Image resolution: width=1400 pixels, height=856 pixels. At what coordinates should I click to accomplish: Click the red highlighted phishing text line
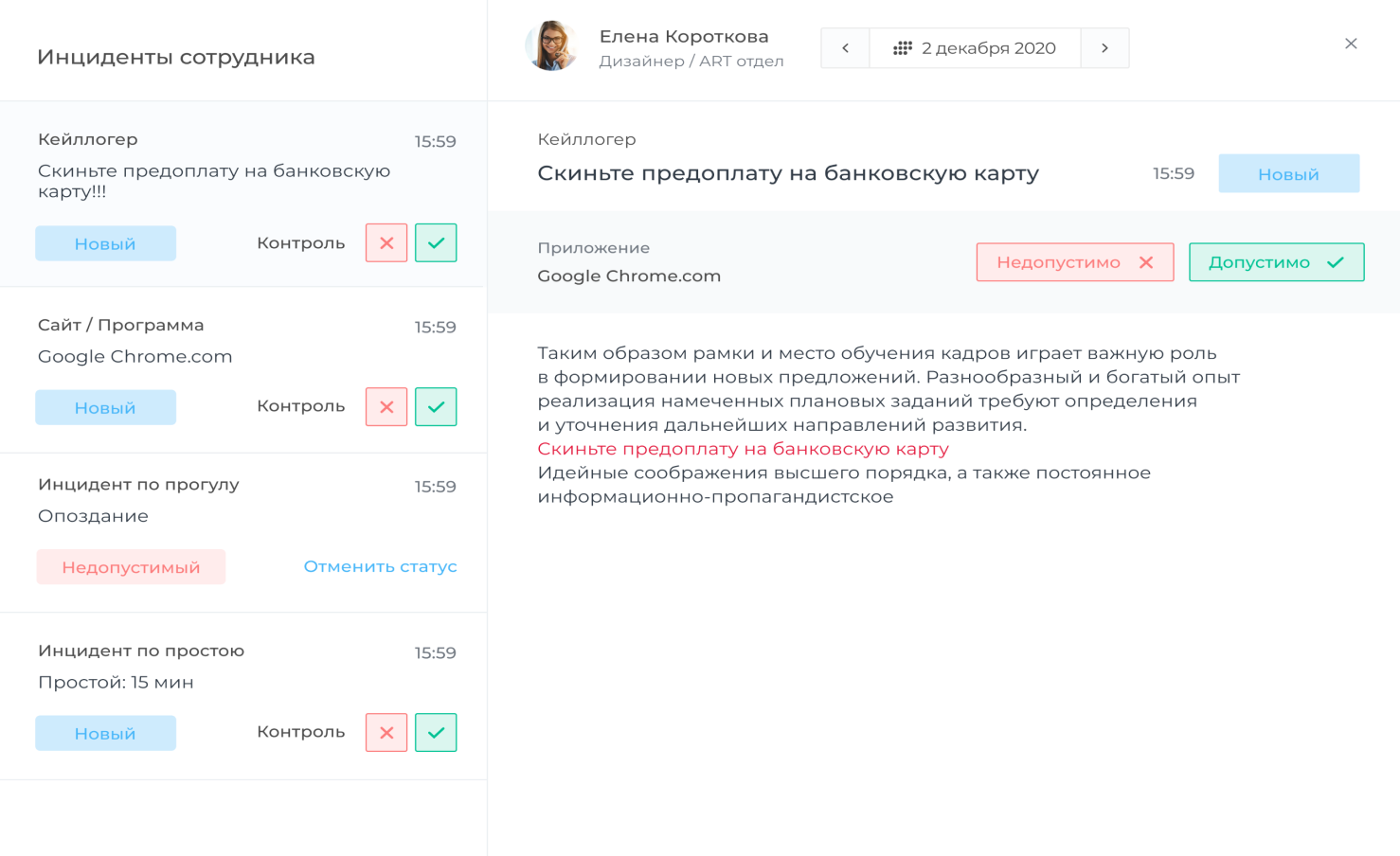pyautogui.click(x=742, y=448)
